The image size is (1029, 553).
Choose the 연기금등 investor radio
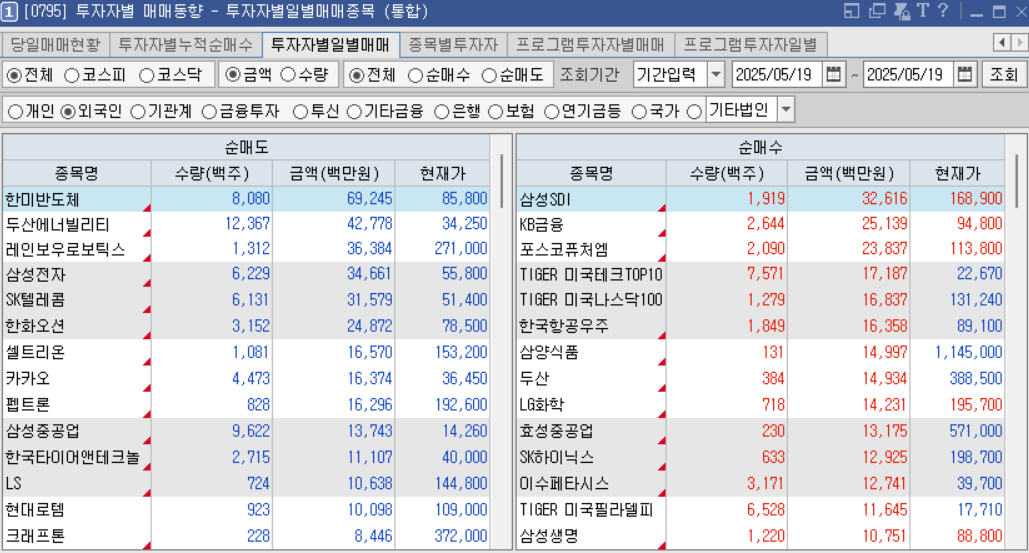click(x=552, y=112)
